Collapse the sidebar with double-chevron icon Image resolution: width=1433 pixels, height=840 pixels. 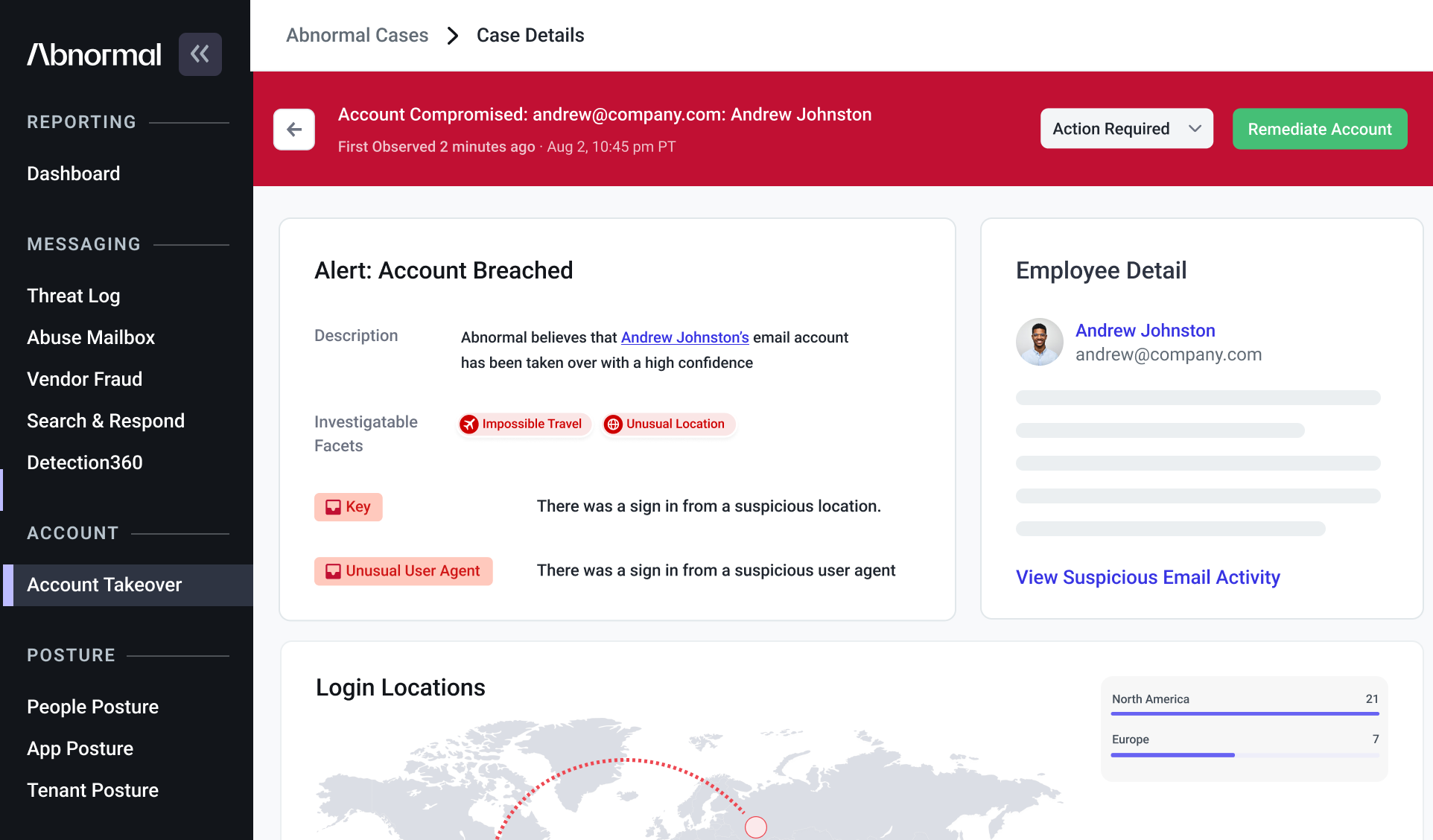(200, 54)
